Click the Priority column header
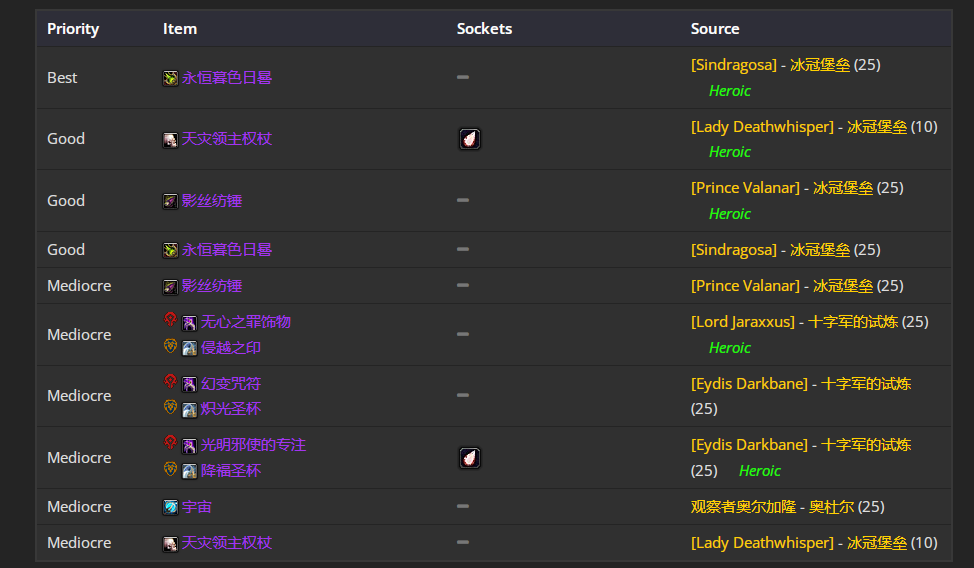Image resolution: width=974 pixels, height=568 pixels. coord(73,29)
